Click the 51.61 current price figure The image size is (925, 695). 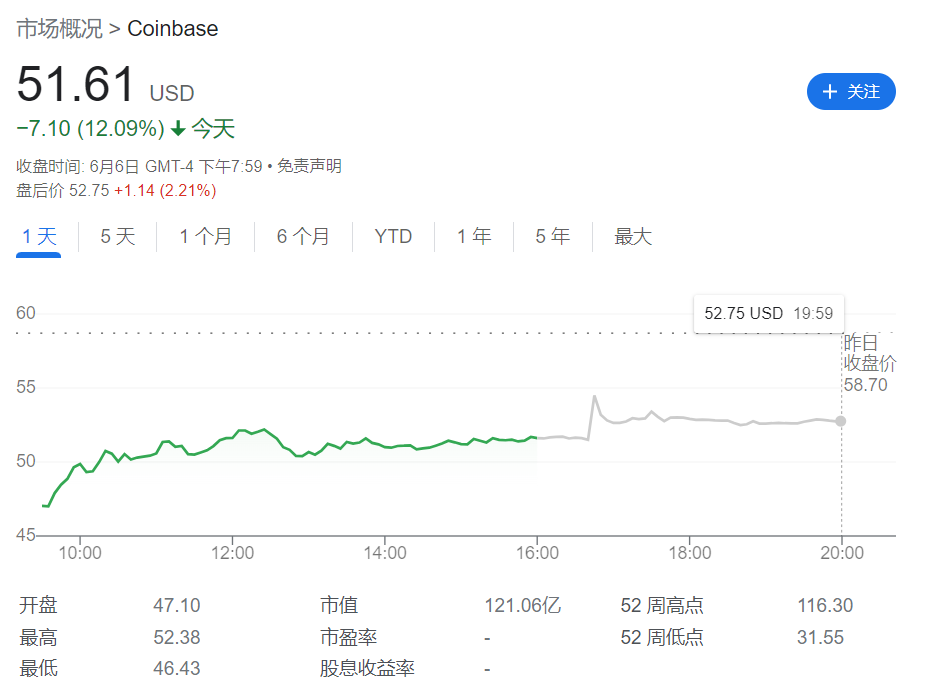click(x=76, y=84)
